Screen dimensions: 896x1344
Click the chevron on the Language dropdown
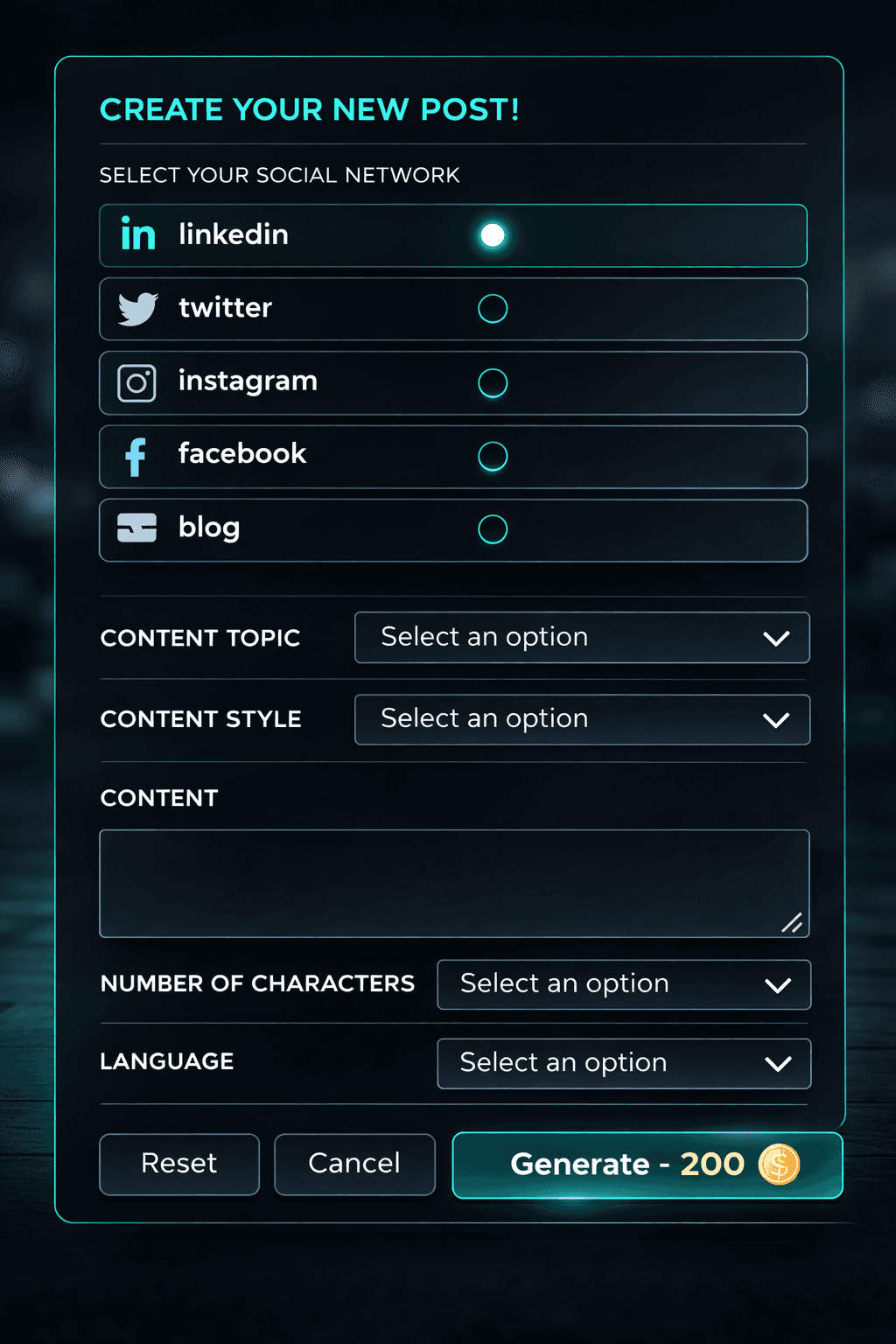pos(777,1063)
